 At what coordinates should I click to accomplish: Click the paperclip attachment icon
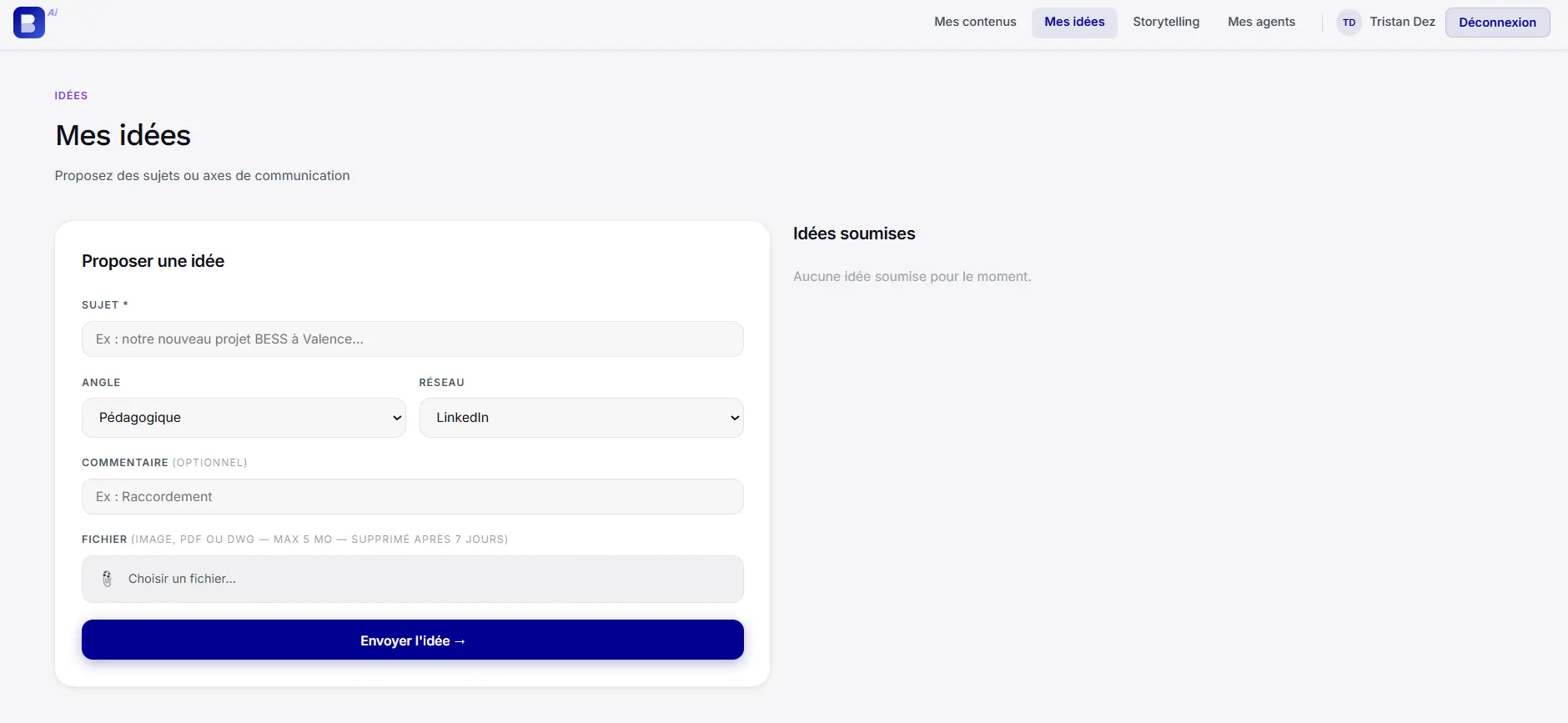pos(107,579)
